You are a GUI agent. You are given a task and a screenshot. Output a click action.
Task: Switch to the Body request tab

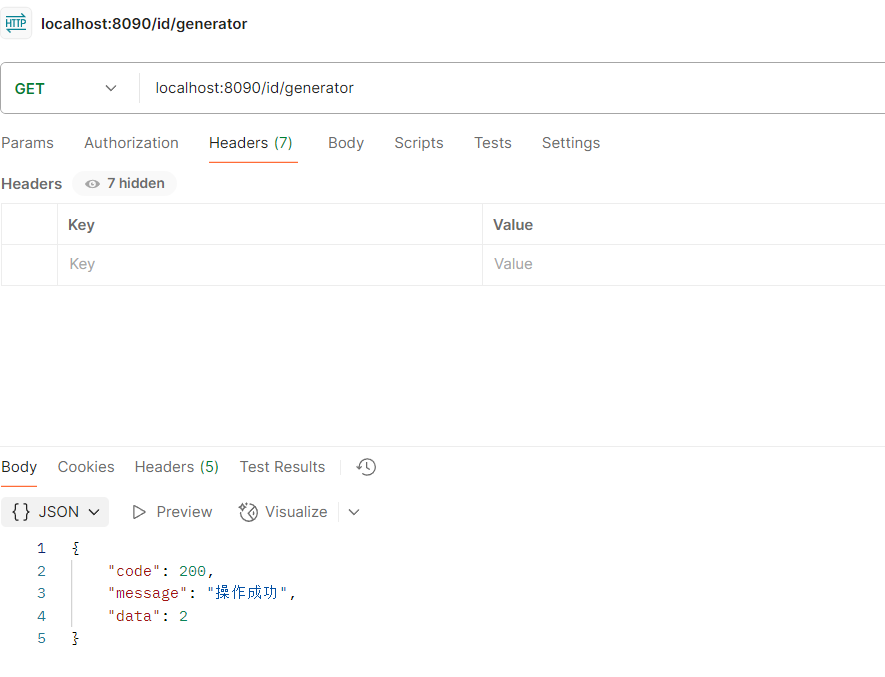(x=346, y=143)
